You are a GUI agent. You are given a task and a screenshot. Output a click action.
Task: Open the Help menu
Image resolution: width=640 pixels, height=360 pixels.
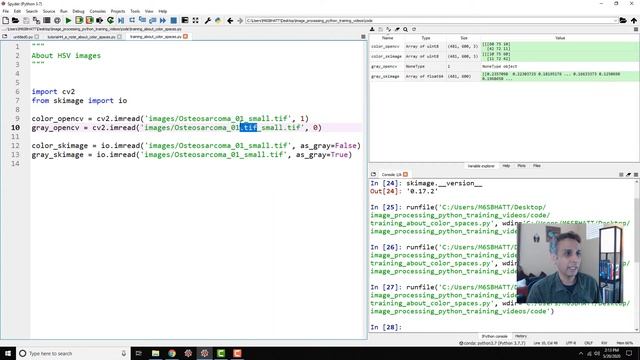pos(163,11)
